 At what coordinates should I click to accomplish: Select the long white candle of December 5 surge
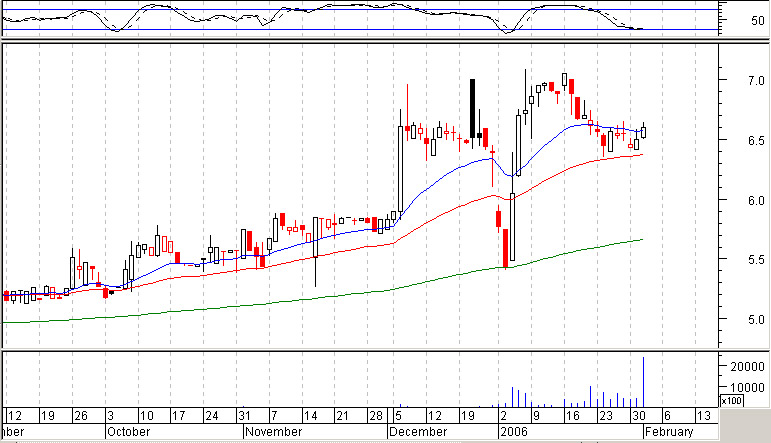401,169
